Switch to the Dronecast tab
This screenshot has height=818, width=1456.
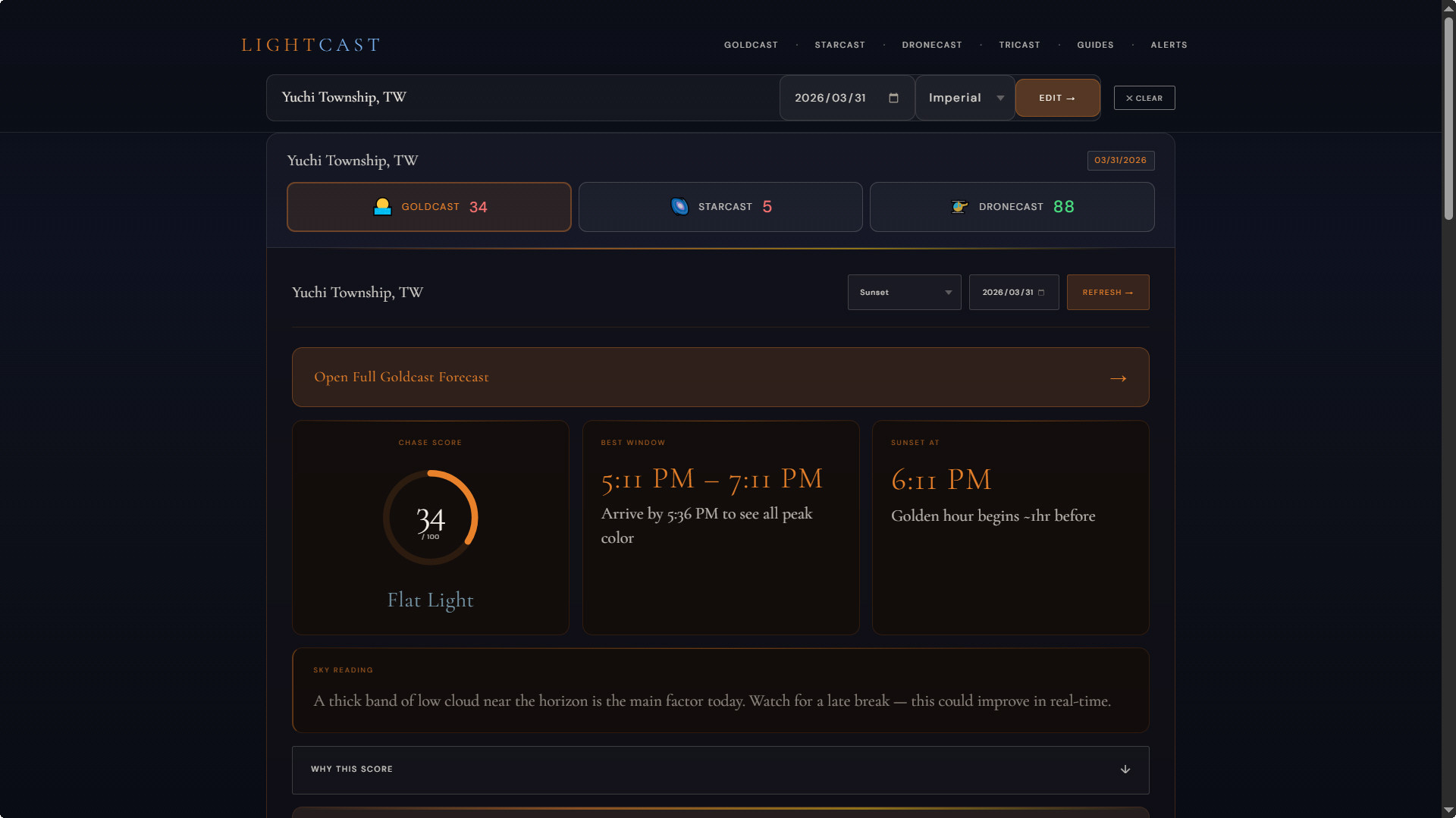click(x=1011, y=207)
